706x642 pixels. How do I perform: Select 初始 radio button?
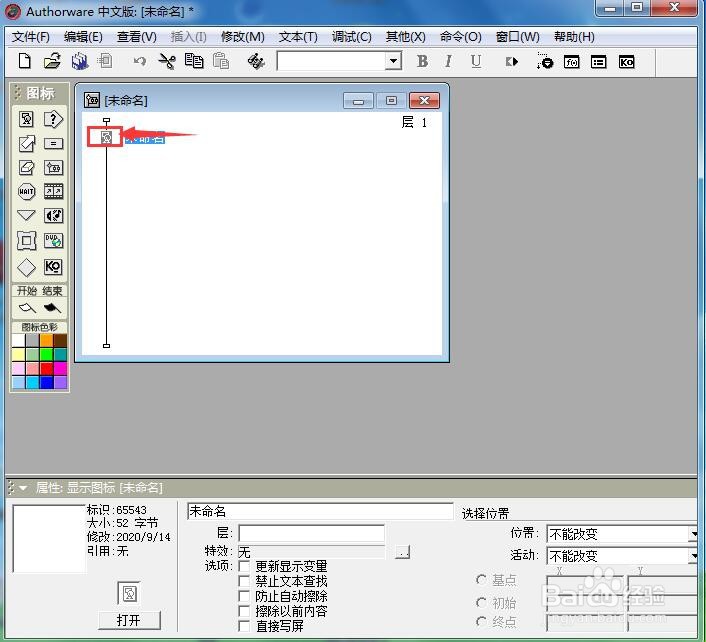tap(481, 602)
